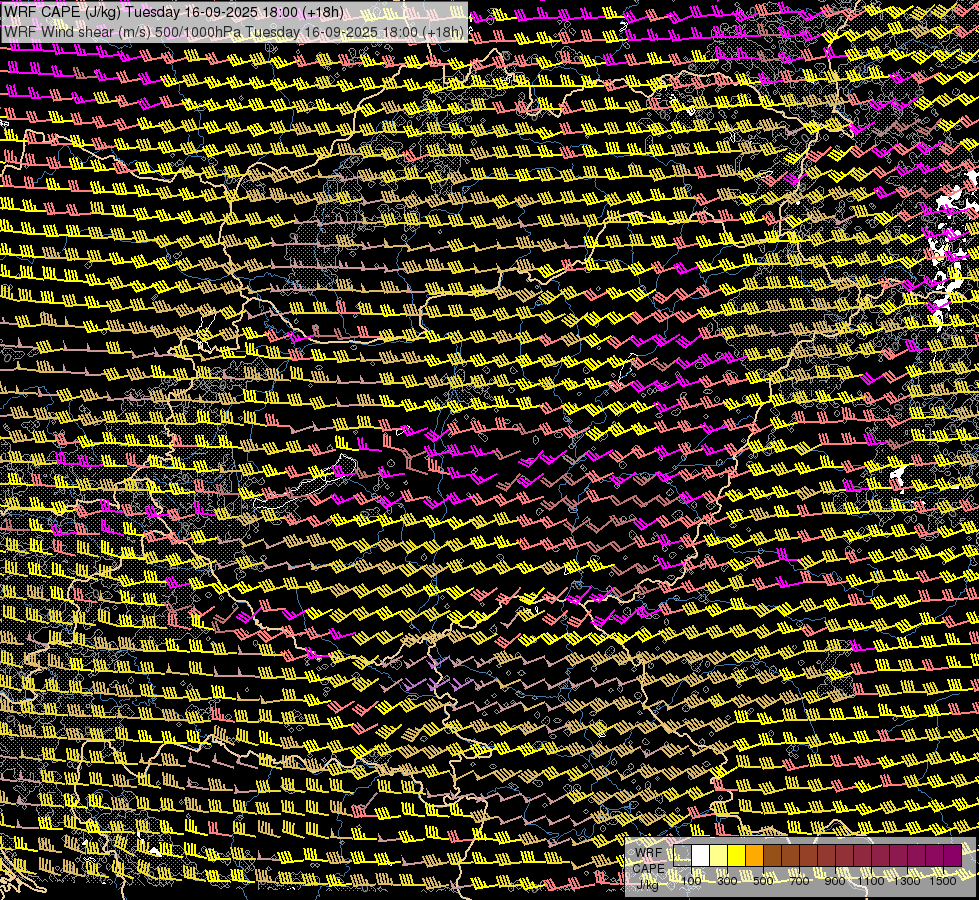979x900 pixels.
Task: Click the white CAPE legend swatch
Action: (701, 856)
